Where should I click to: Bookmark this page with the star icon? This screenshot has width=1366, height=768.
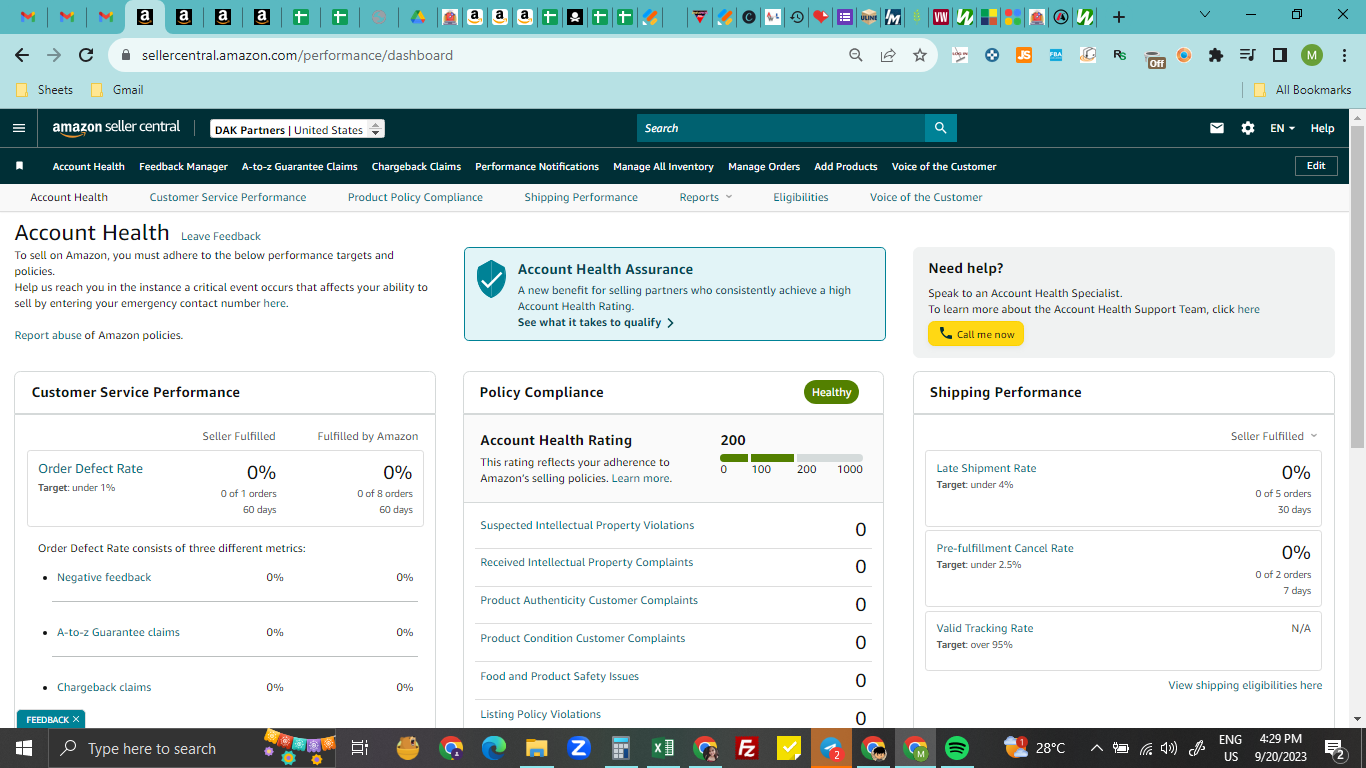point(920,56)
